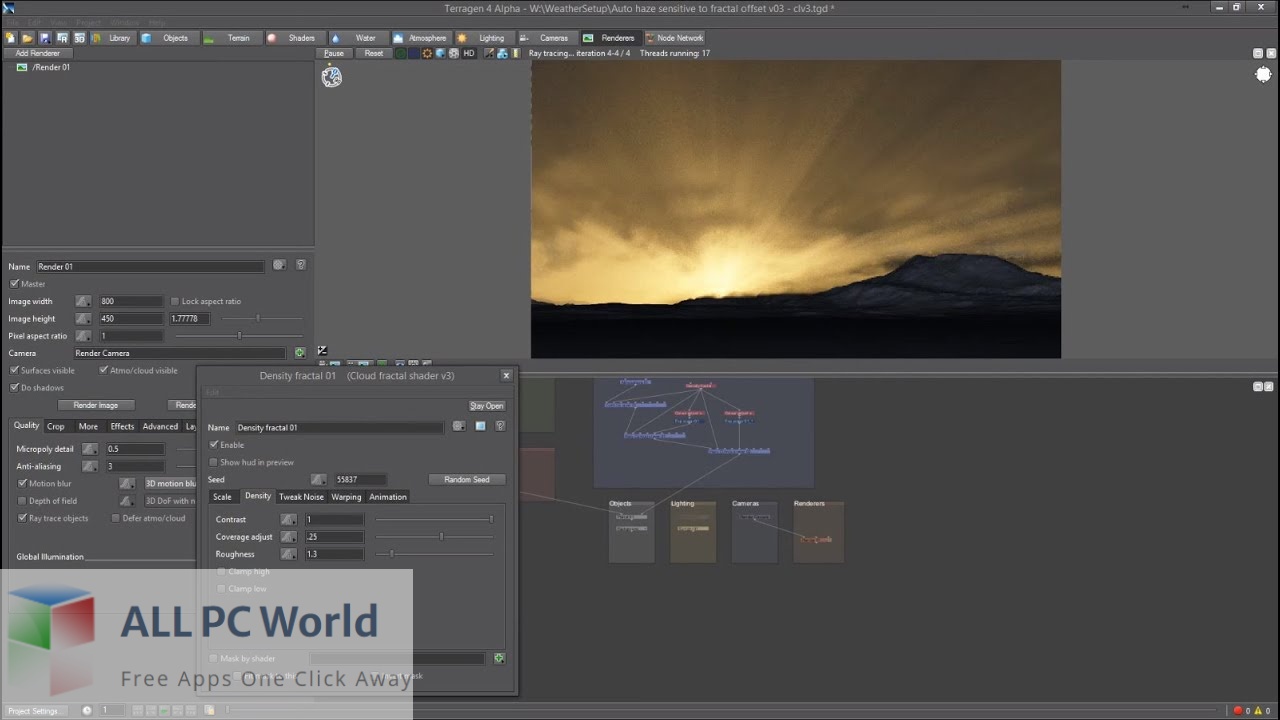The height and width of the screenshot is (720, 1280).
Task: Click the gear icon in Density fractal dialog
Action: (458, 426)
